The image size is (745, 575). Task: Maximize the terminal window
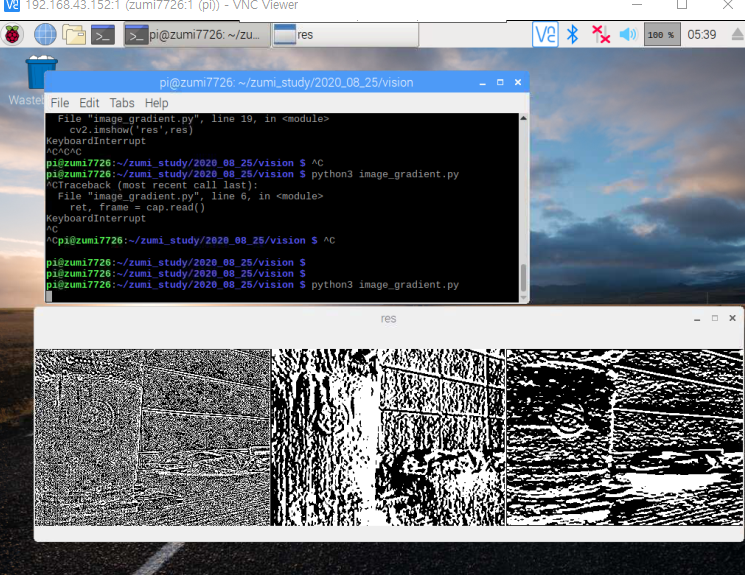[x=500, y=83]
